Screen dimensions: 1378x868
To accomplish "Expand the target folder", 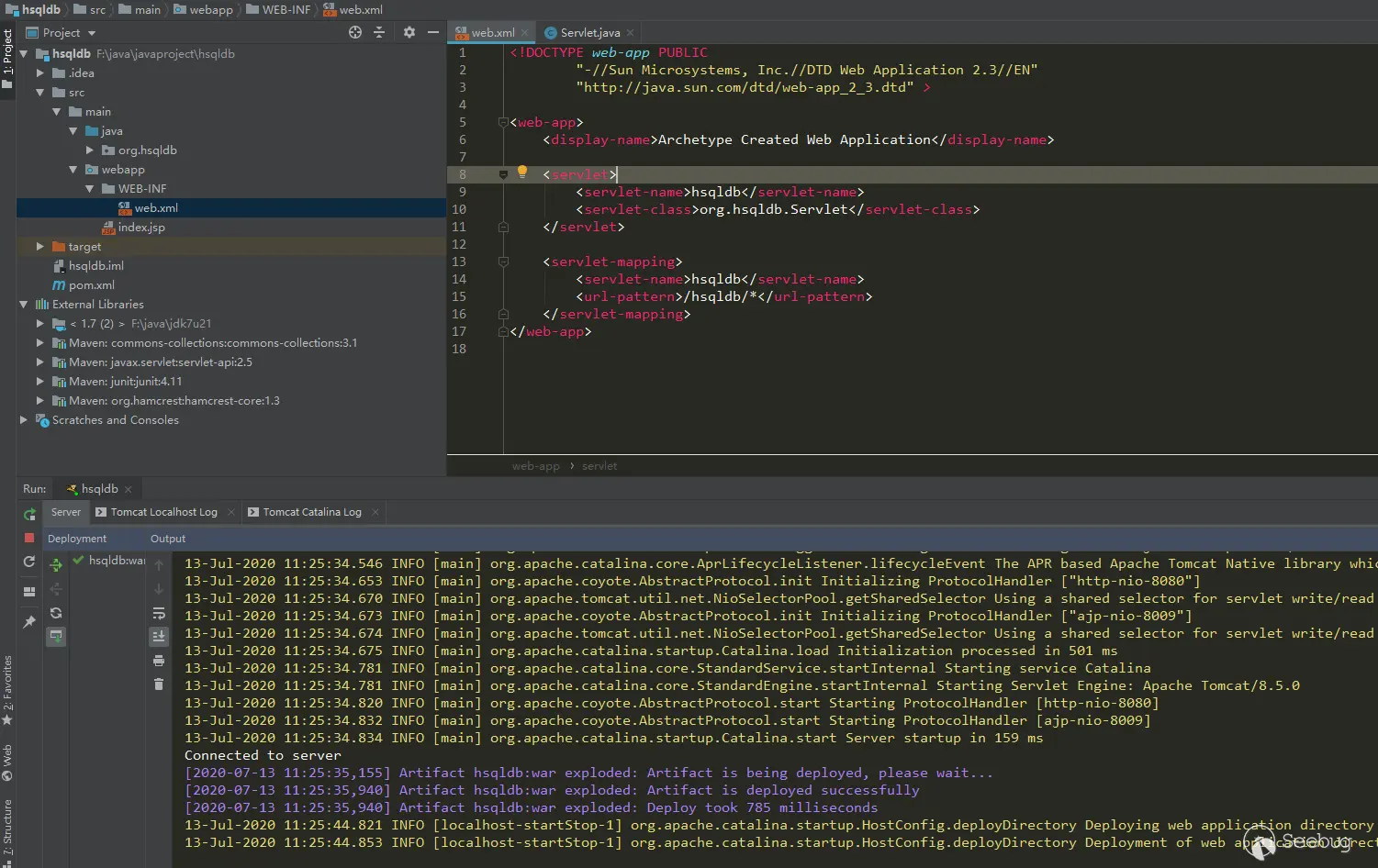I will coord(39,247).
